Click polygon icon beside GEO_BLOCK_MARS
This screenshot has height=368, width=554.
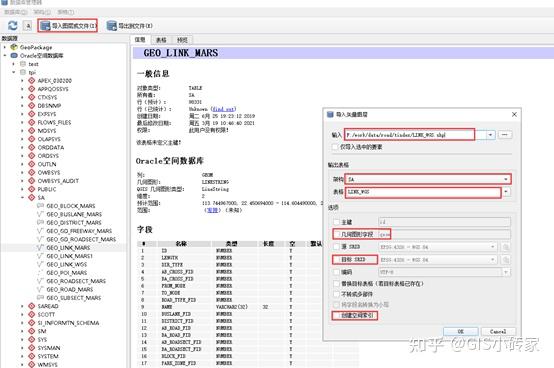coord(40,206)
